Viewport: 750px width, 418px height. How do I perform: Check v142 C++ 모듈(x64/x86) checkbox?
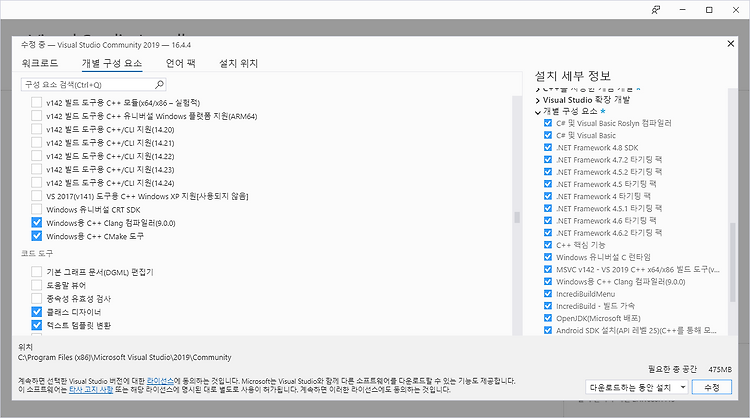click(x=36, y=102)
